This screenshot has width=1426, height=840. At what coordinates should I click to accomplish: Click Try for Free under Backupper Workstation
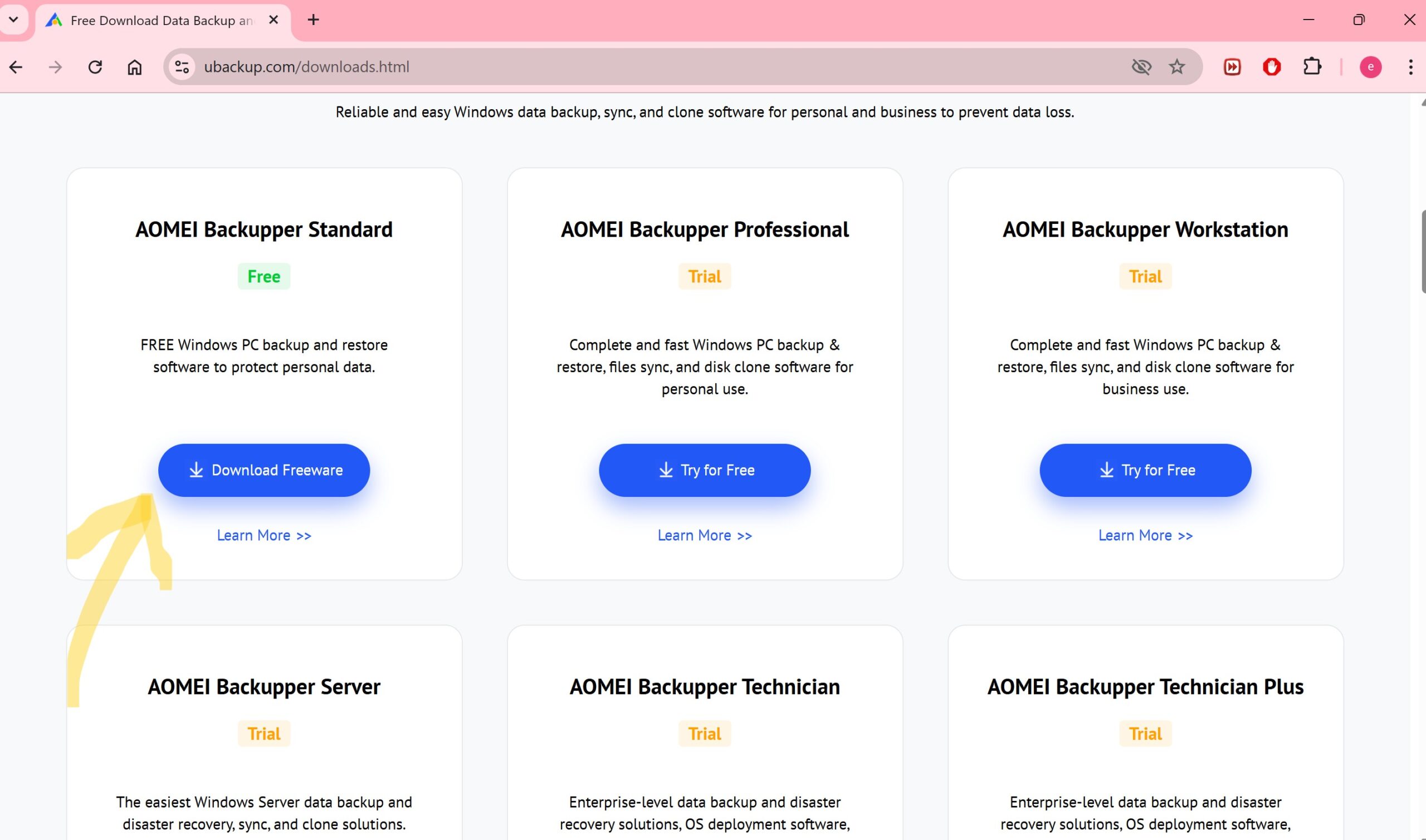(x=1145, y=470)
